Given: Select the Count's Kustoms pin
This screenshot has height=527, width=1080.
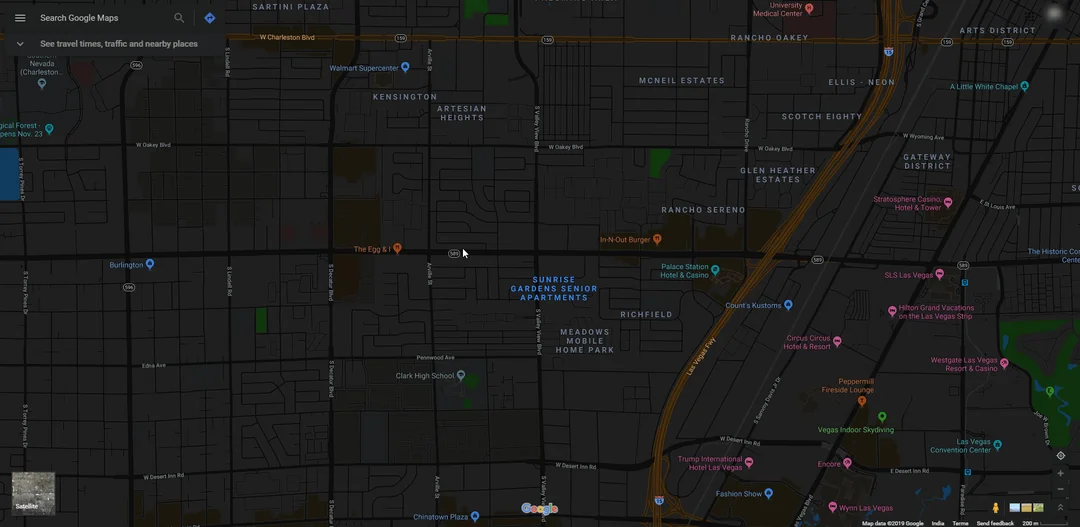Looking at the screenshot, I should pyautogui.click(x=789, y=304).
